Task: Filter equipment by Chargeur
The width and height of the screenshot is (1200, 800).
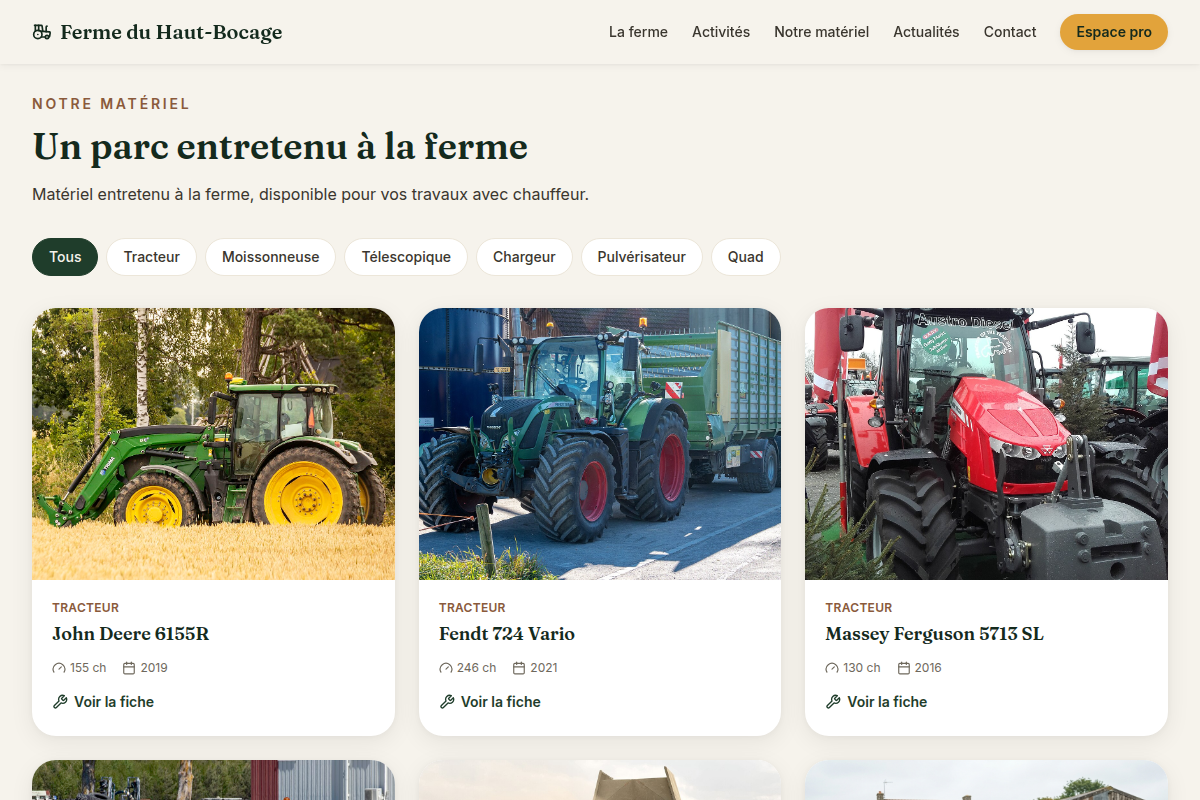Action: pos(524,257)
